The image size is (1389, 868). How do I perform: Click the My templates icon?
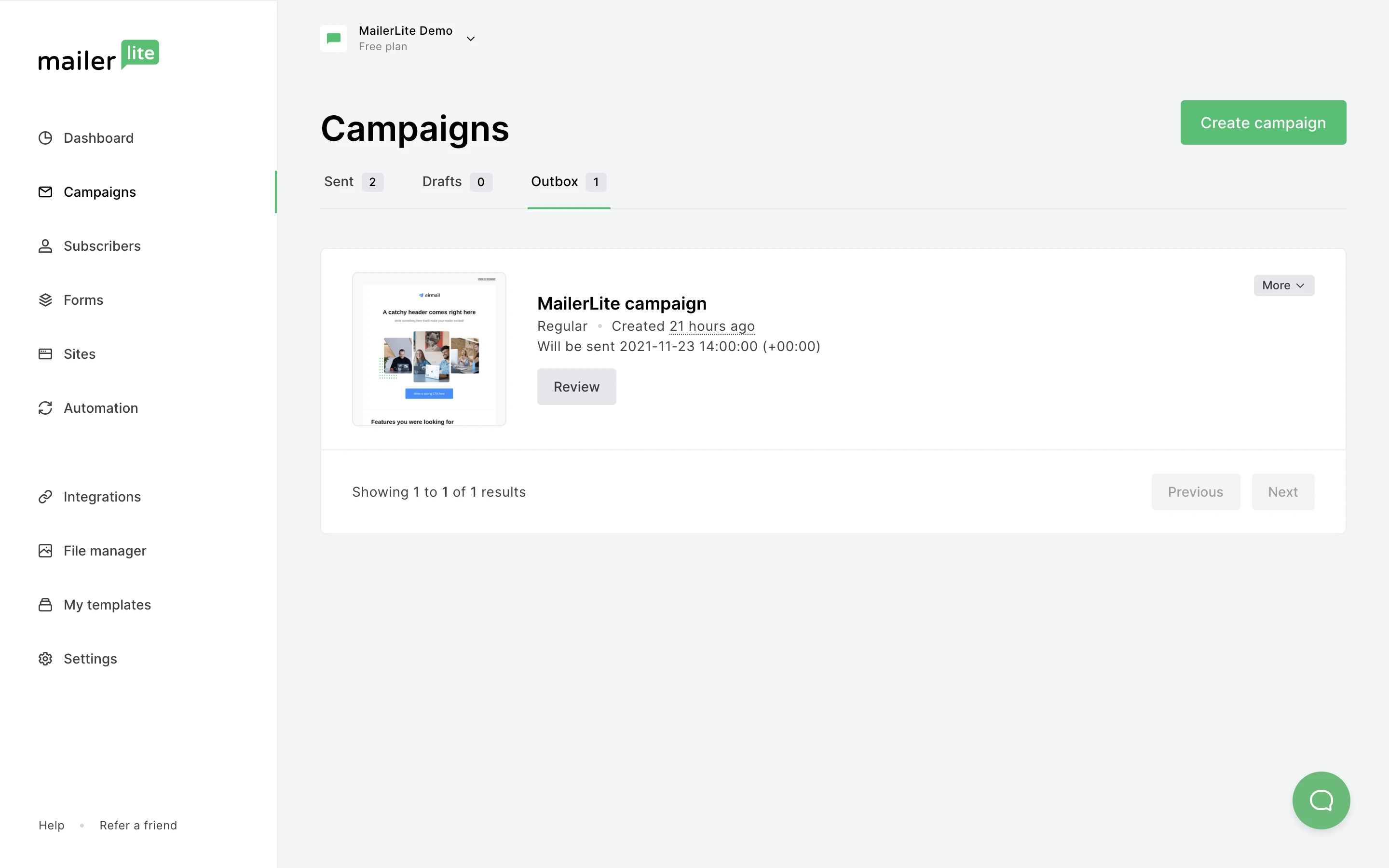45,605
